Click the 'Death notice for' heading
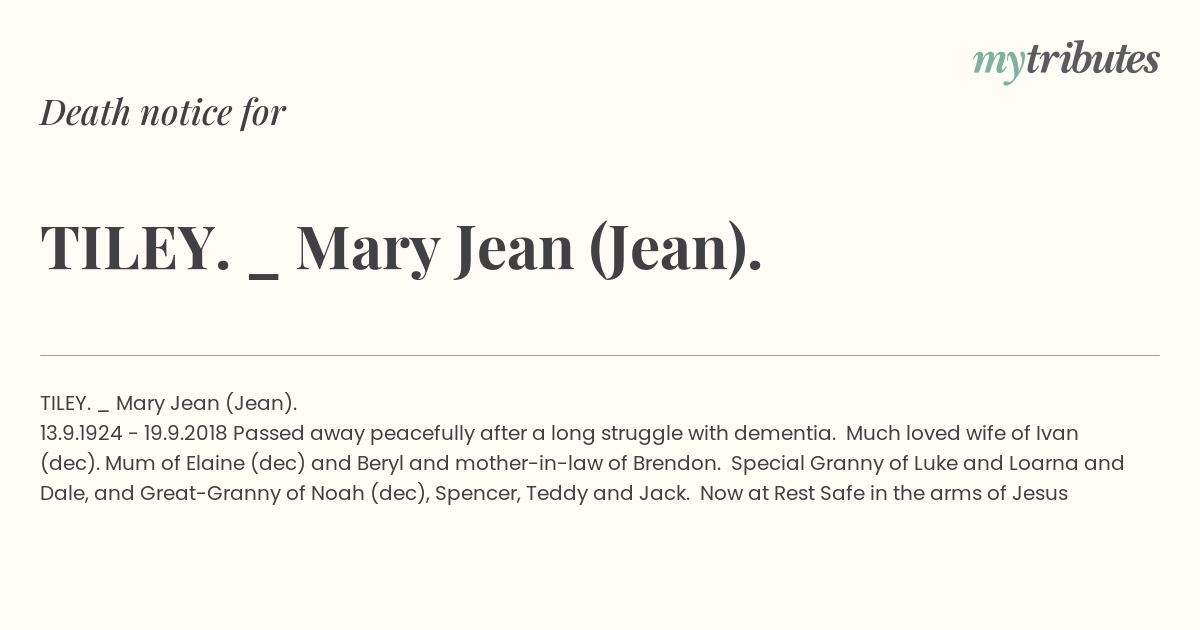 tap(163, 113)
